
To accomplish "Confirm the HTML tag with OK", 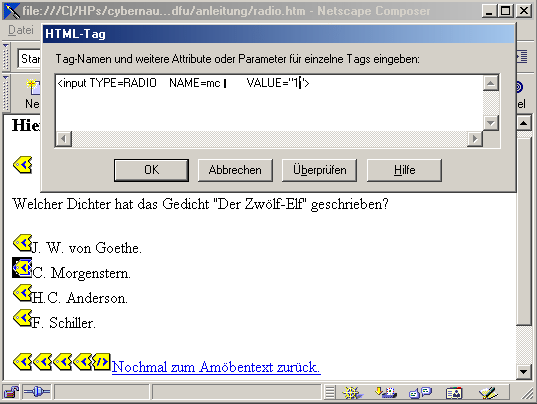I will click(x=151, y=170).
